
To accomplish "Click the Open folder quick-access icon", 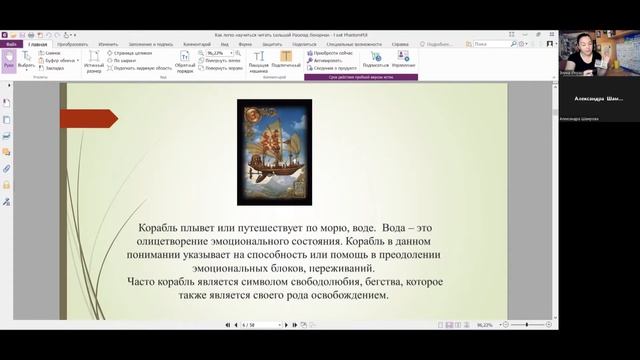I will pos(13,35).
